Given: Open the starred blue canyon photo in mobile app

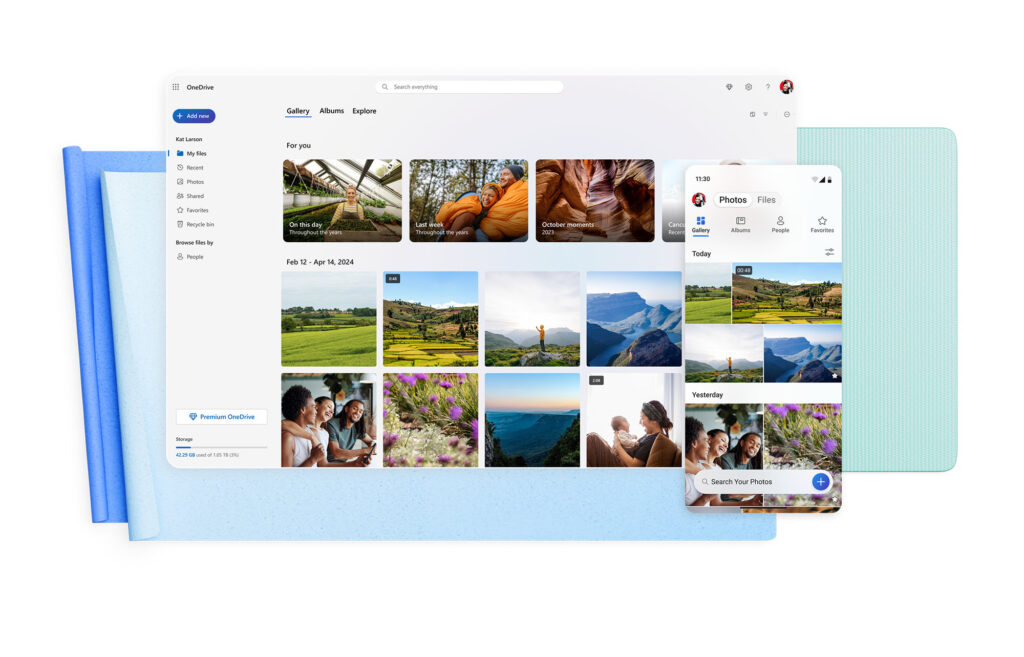Looking at the screenshot, I should pos(803,354).
